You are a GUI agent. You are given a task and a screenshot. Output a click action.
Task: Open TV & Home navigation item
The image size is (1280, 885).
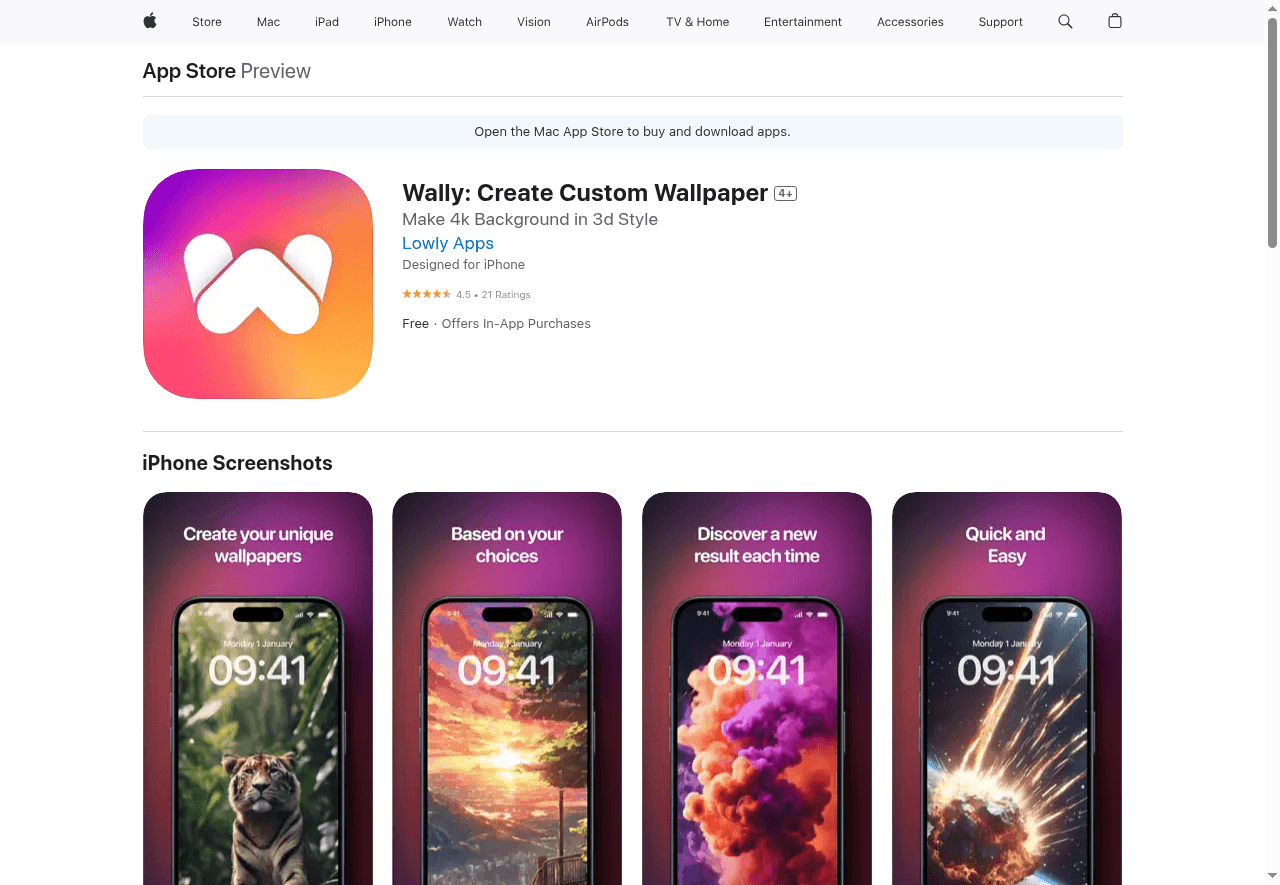[x=698, y=22]
